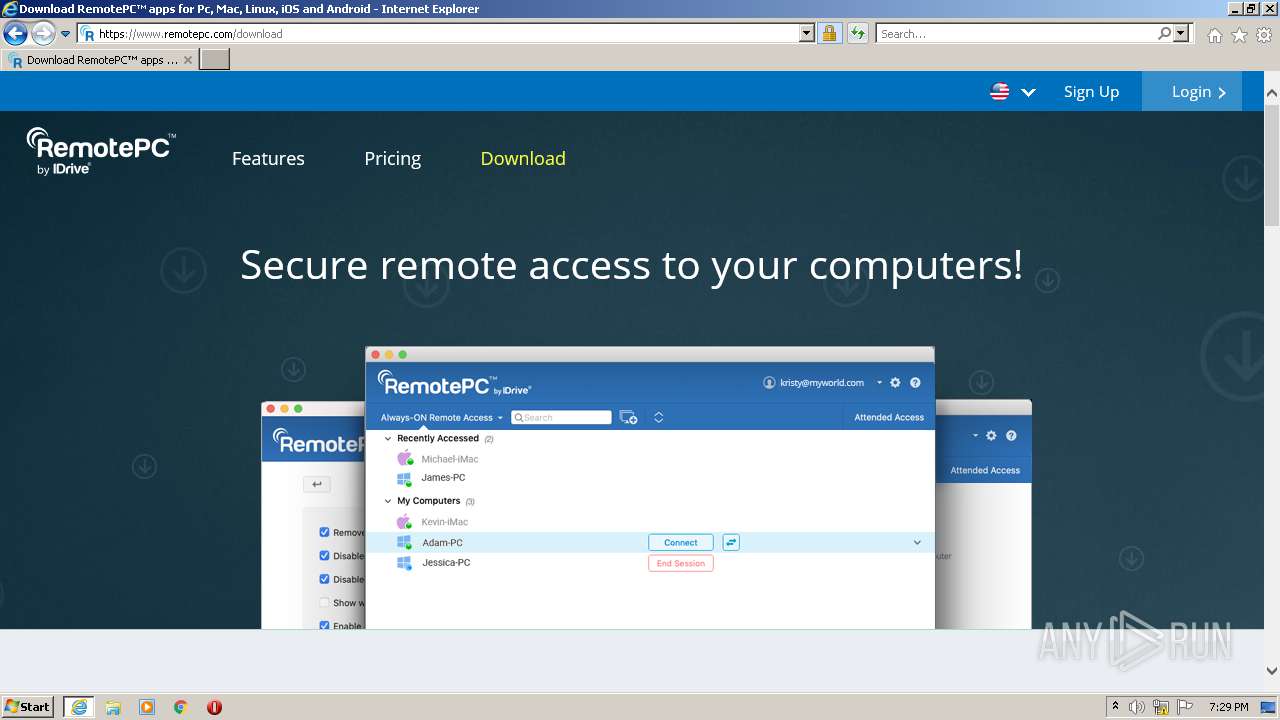Open the Windows Start menu
Viewport: 1280px width, 720px height.
[28, 707]
